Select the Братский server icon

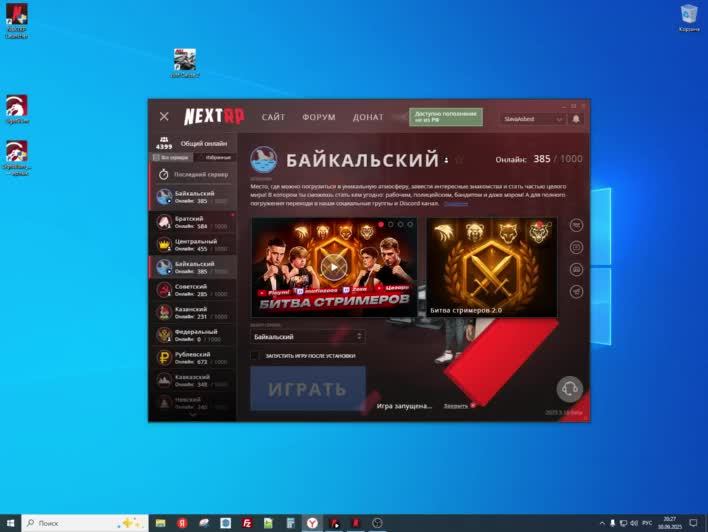(x=164, y=222)
